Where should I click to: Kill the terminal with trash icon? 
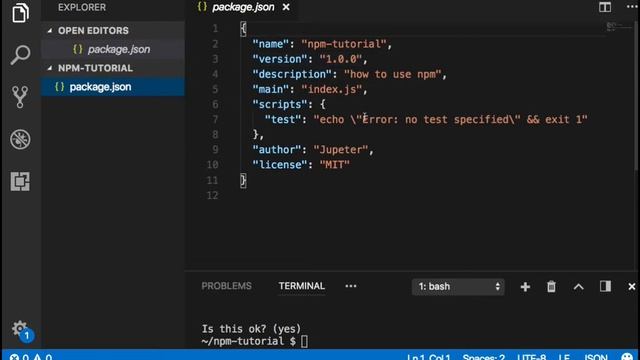[x=551, y=287]
